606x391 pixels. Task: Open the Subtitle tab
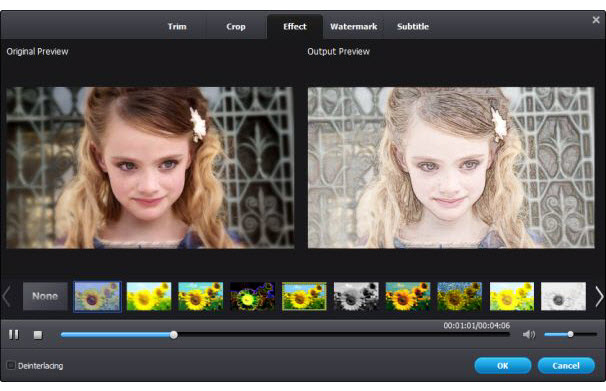(413, 27)
